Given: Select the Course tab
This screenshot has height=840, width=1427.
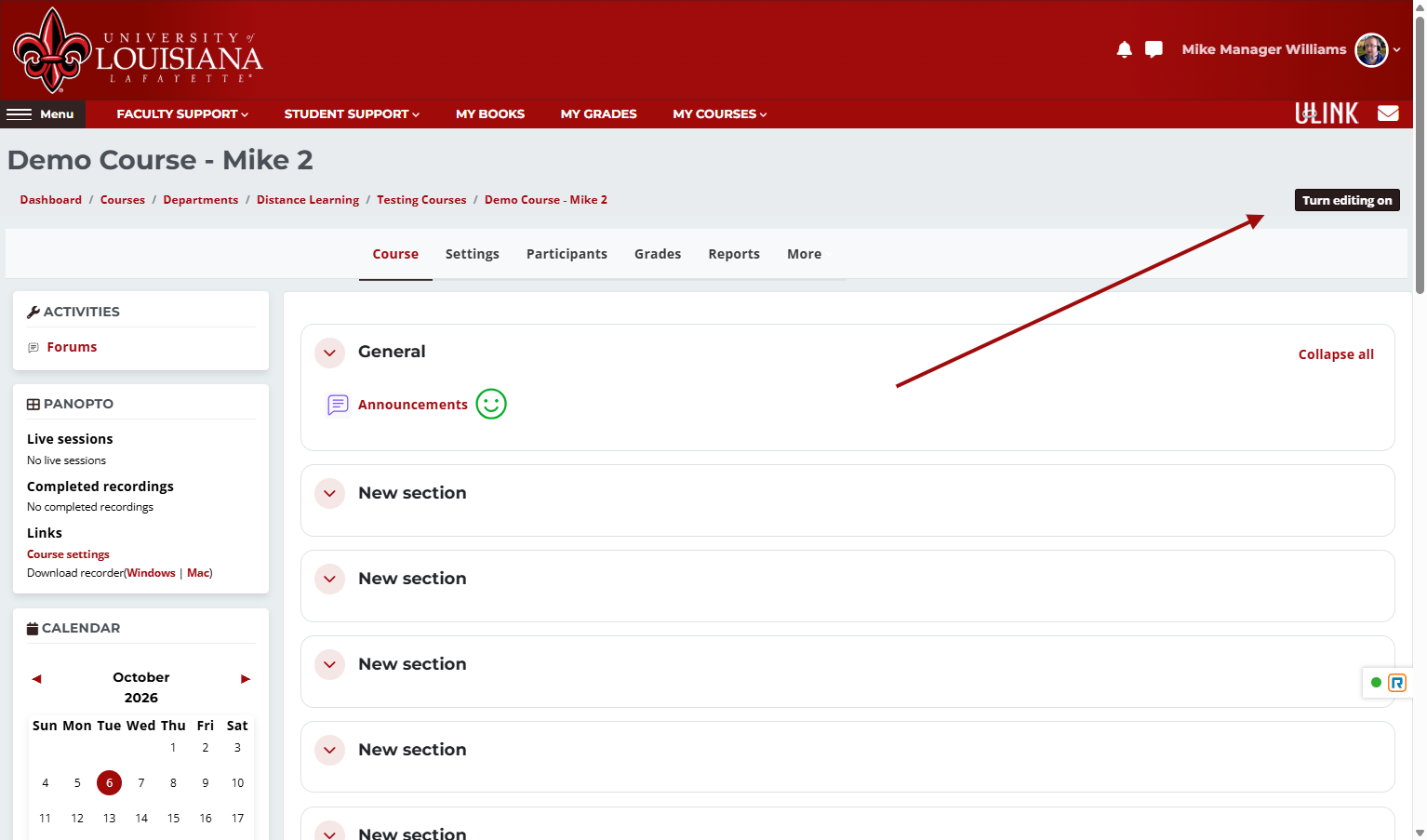Looking at the screenshot, I should [x=395, y=254].
